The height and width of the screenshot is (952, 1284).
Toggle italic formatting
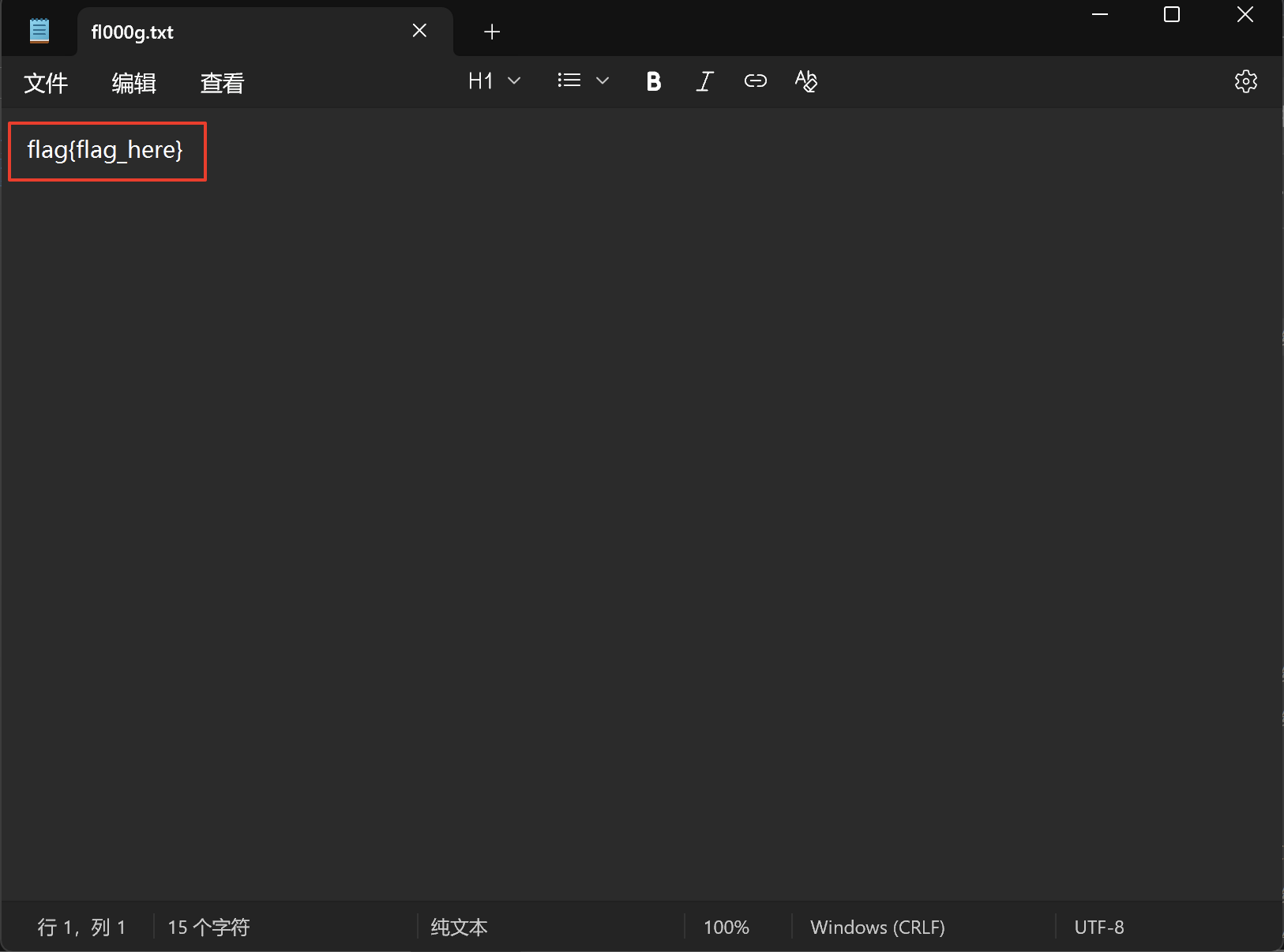click(704, 81)
